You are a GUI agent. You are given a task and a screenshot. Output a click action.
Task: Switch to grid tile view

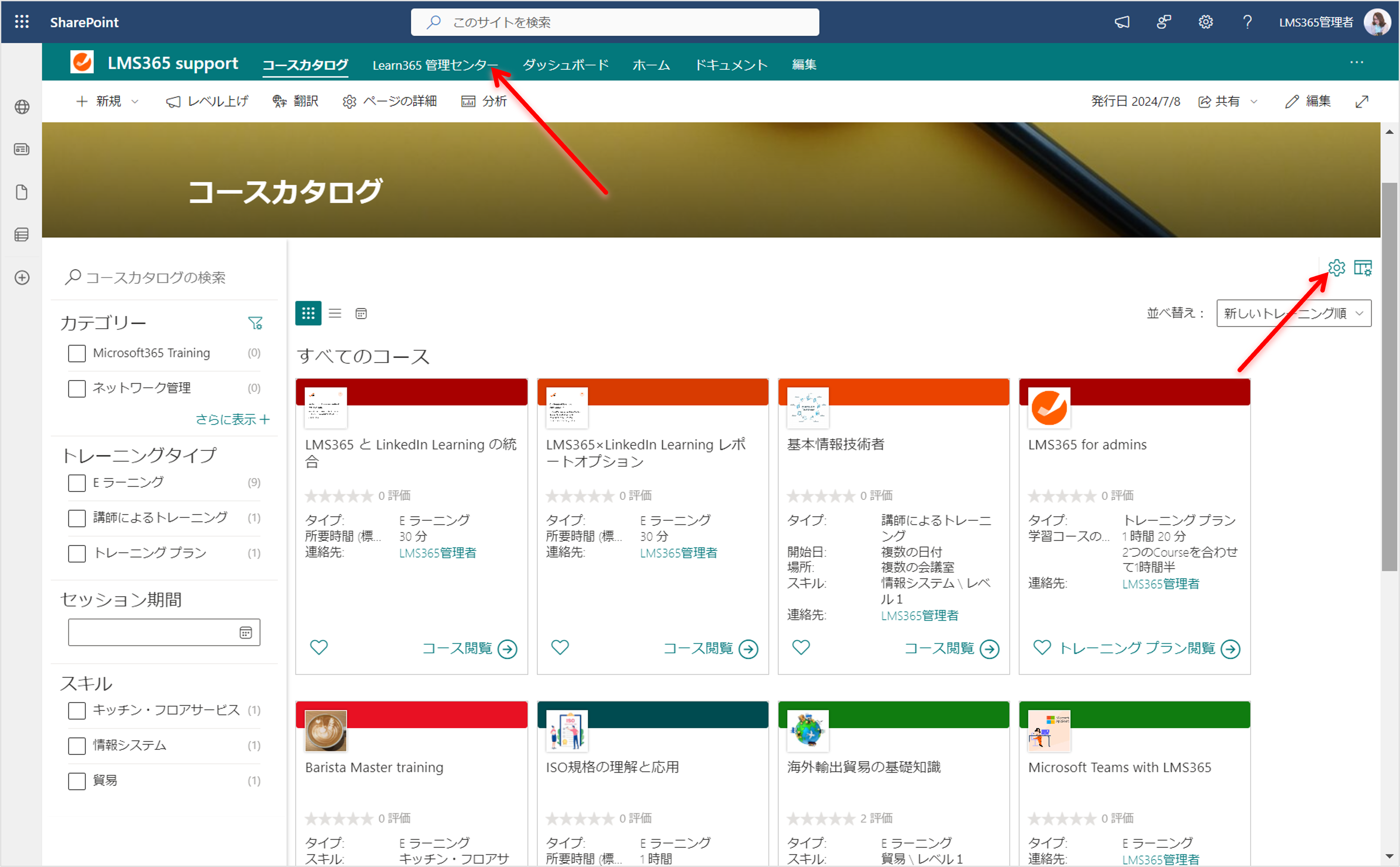click(x=308, y=313)
